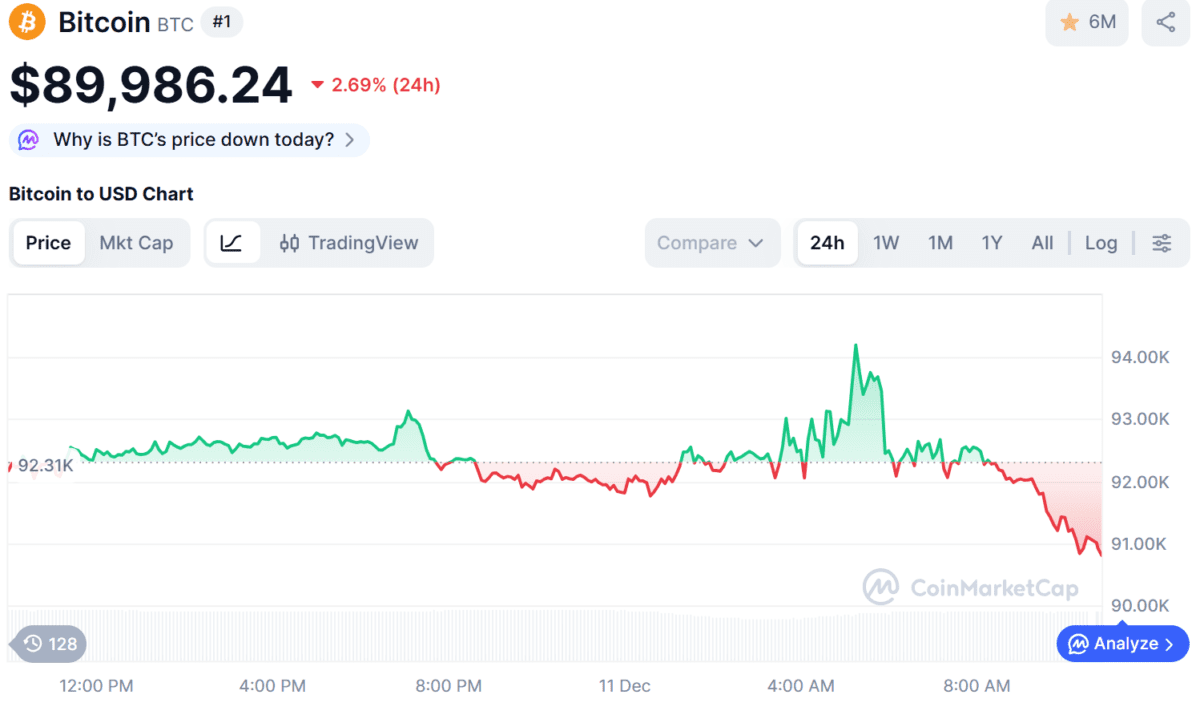Select the 1Y time range tab
The image size is (1200, 727).
tap(991, 243)
